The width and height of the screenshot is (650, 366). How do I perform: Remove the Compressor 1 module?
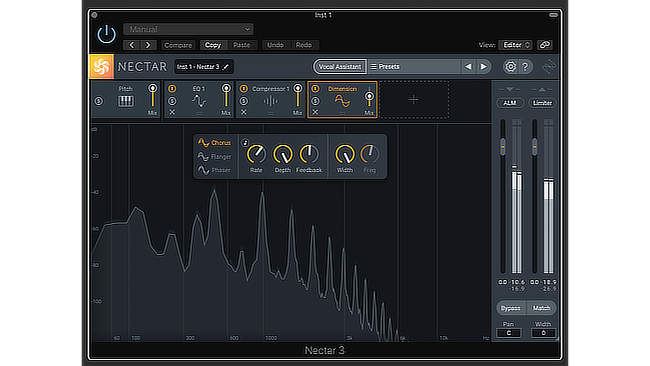pos(244,112)
